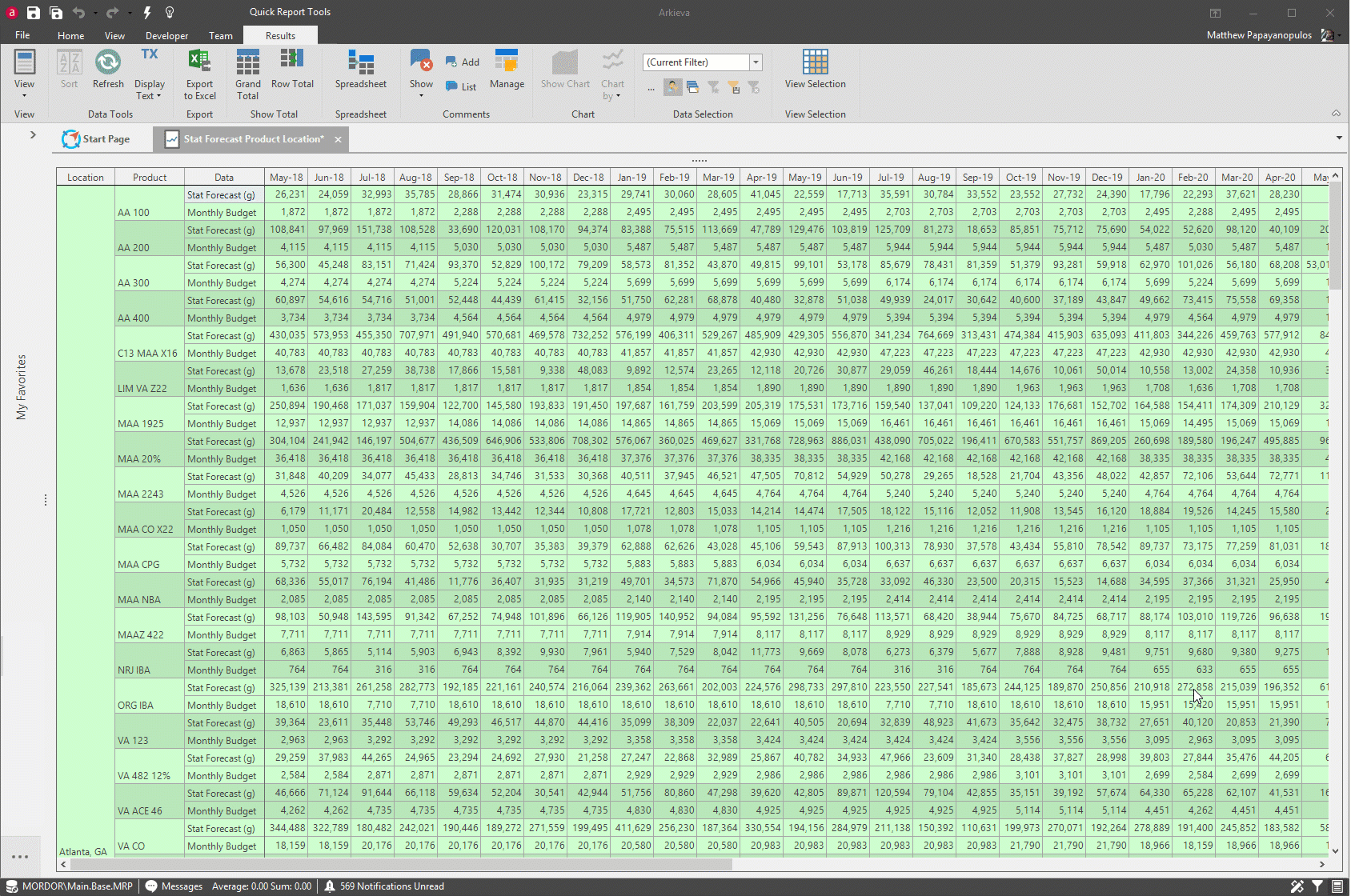The height and width of the screenshot is (896, 1351).
Task: Open the View button in Results ribbon
Action: pos(24,74)
